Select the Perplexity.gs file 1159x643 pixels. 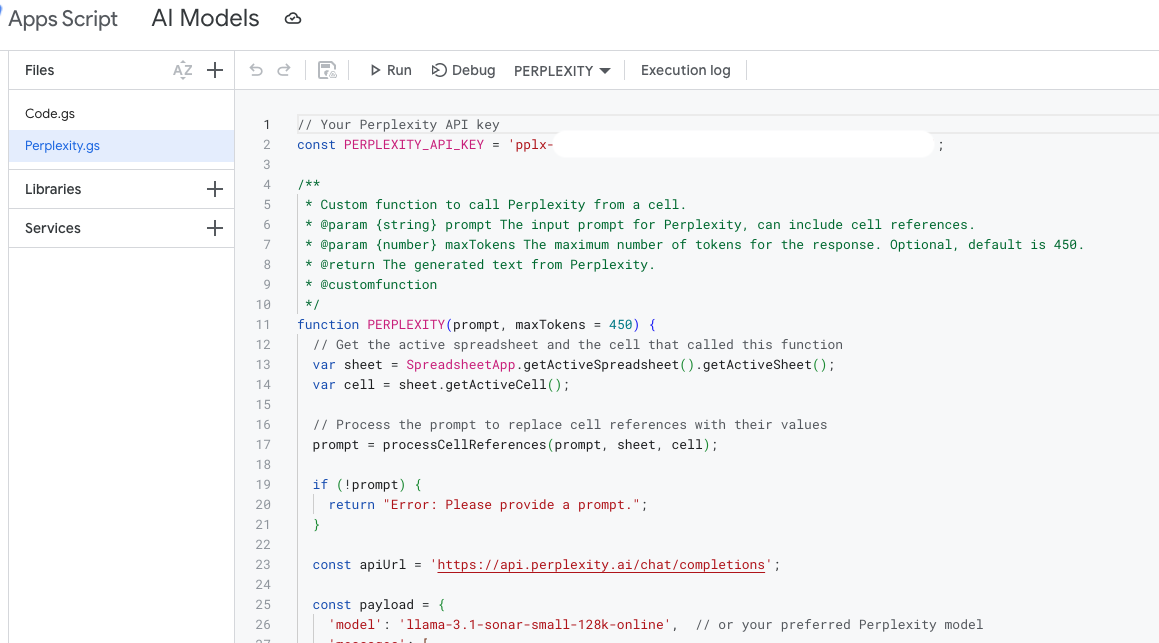pyautogui.click(x=64, y=146)
